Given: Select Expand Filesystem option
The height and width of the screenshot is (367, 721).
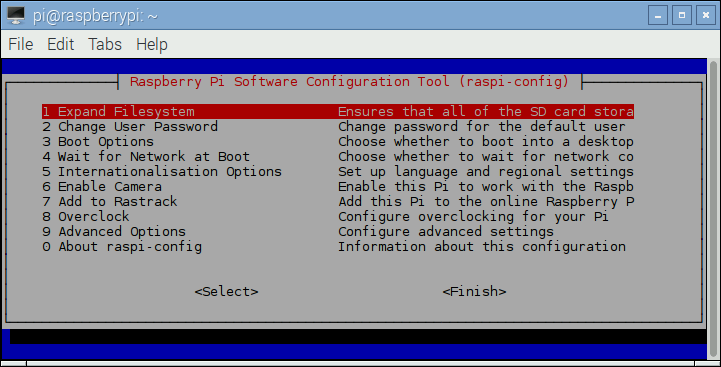Looking at the screenshot, I should point(338,111).
